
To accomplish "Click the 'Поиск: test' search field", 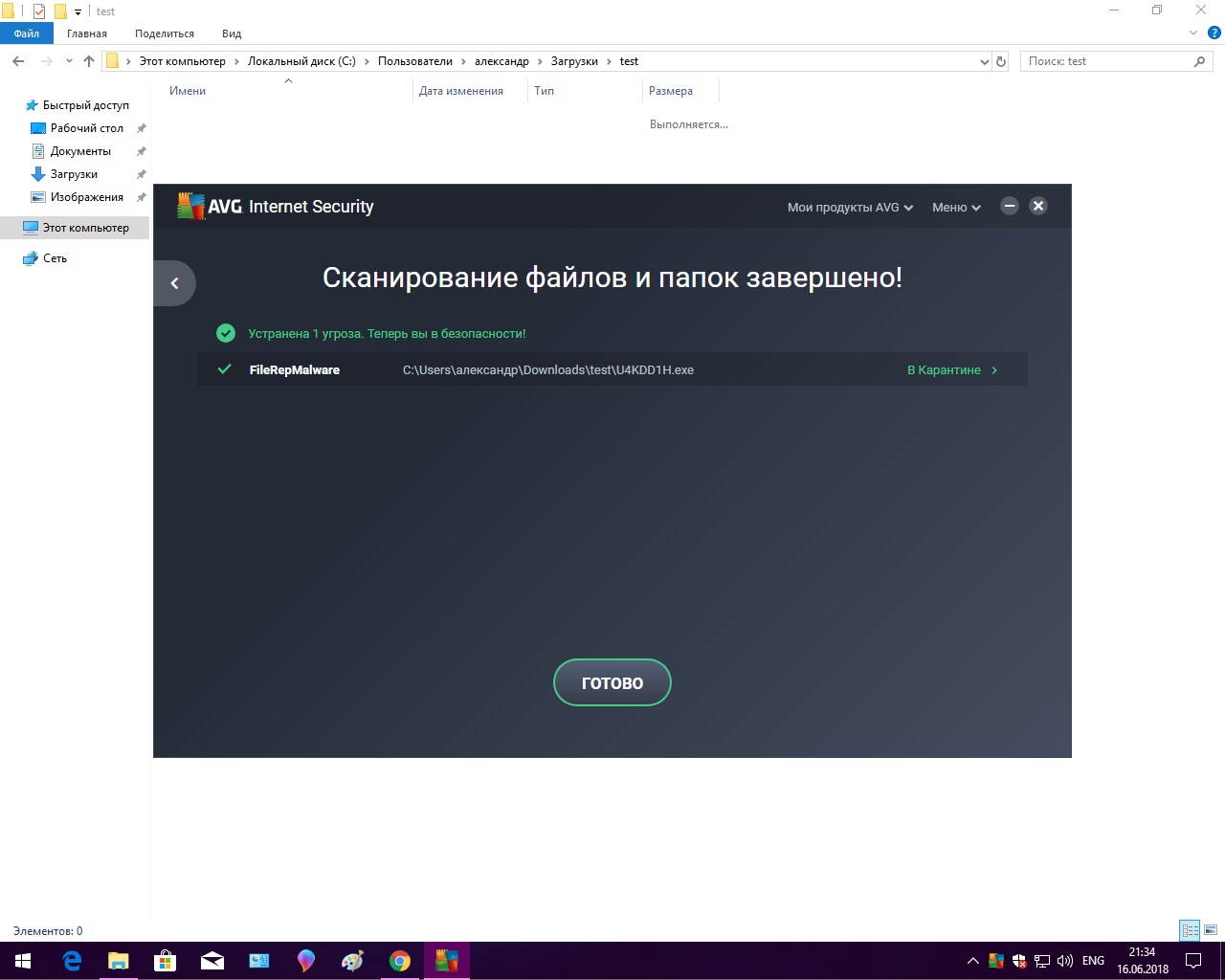I will pos(1106,61).
